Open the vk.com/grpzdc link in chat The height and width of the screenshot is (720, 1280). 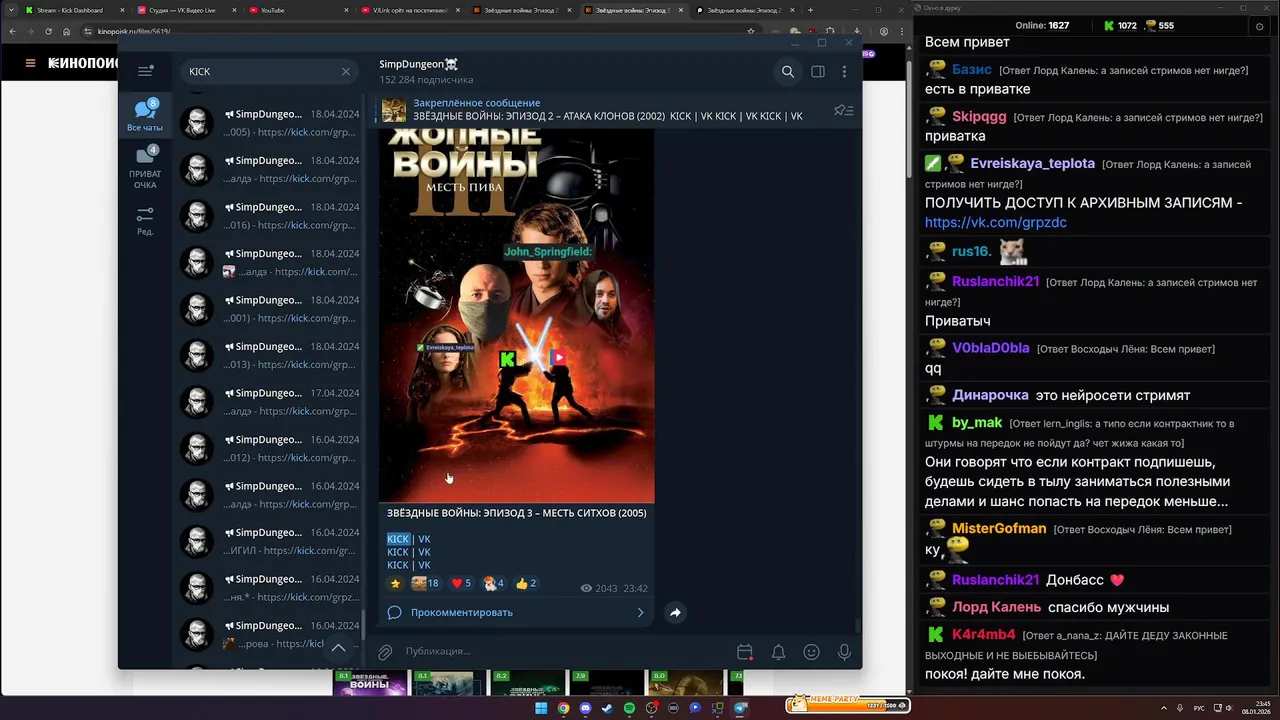click(x=995, y=223)
